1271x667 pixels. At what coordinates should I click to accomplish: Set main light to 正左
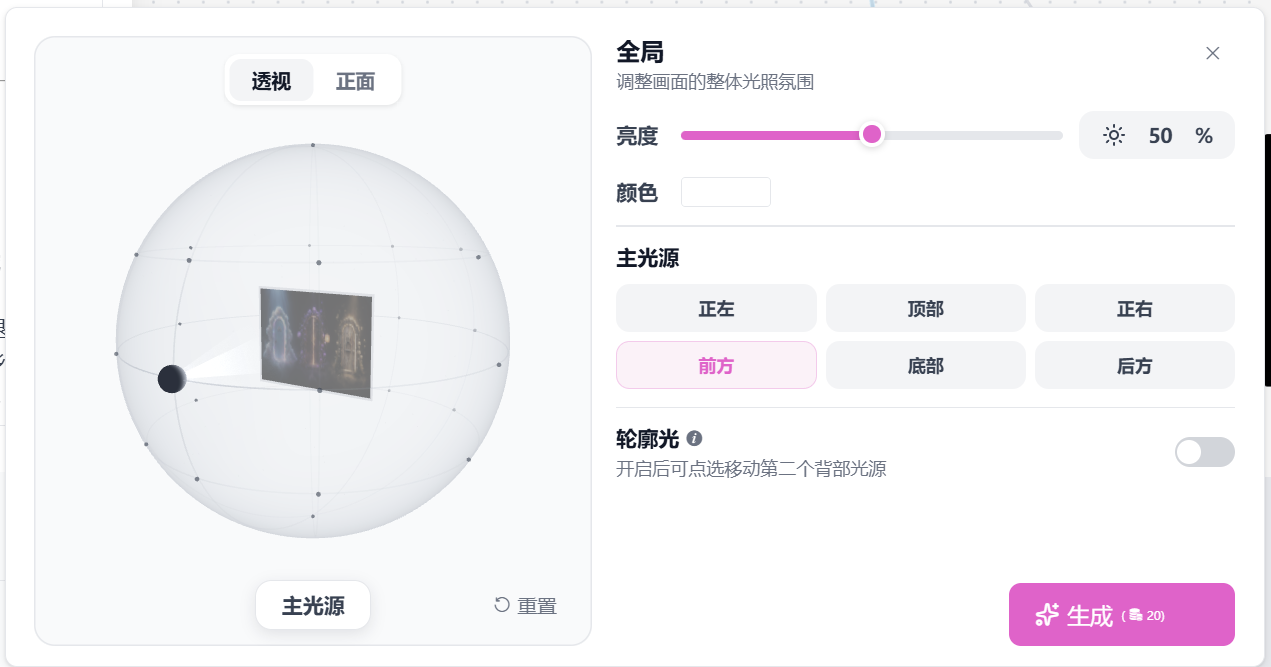(x=716, y=308)
